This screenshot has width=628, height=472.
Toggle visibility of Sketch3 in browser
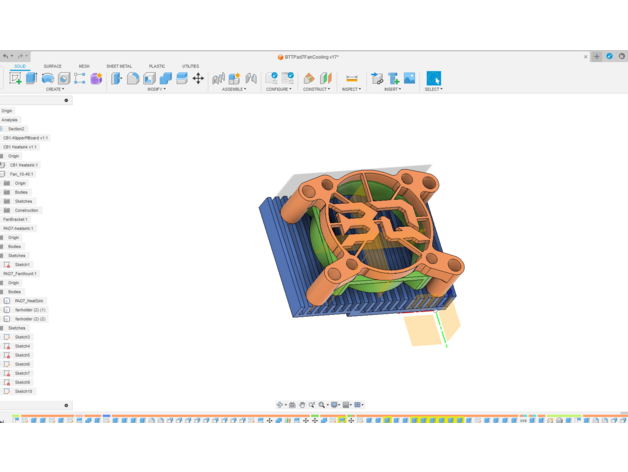pos(7,337)
